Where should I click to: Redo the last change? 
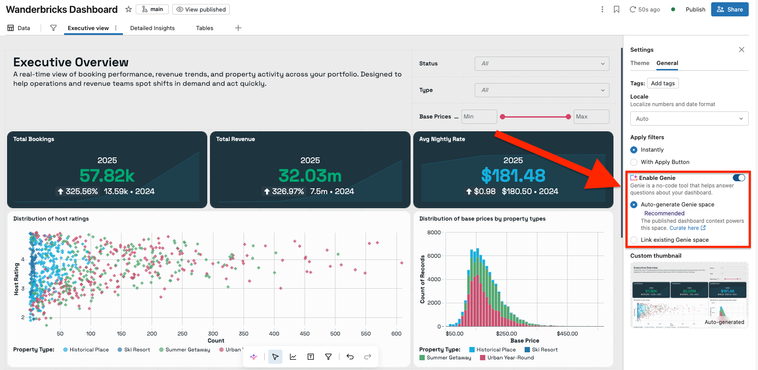point(367,357)
